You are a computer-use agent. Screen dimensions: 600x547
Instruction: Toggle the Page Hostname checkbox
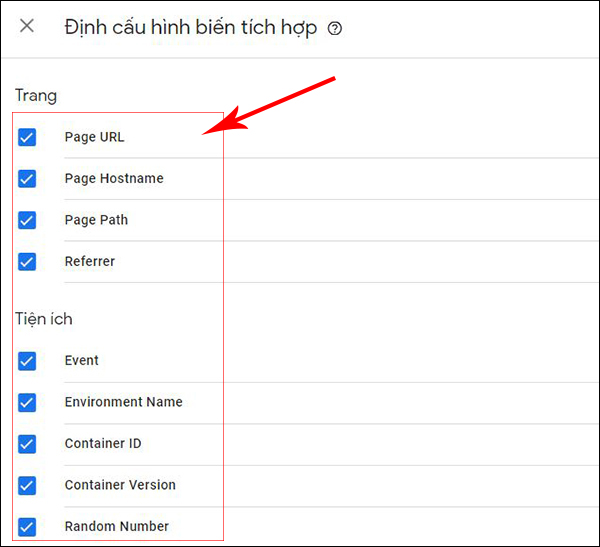coord(27,179)
